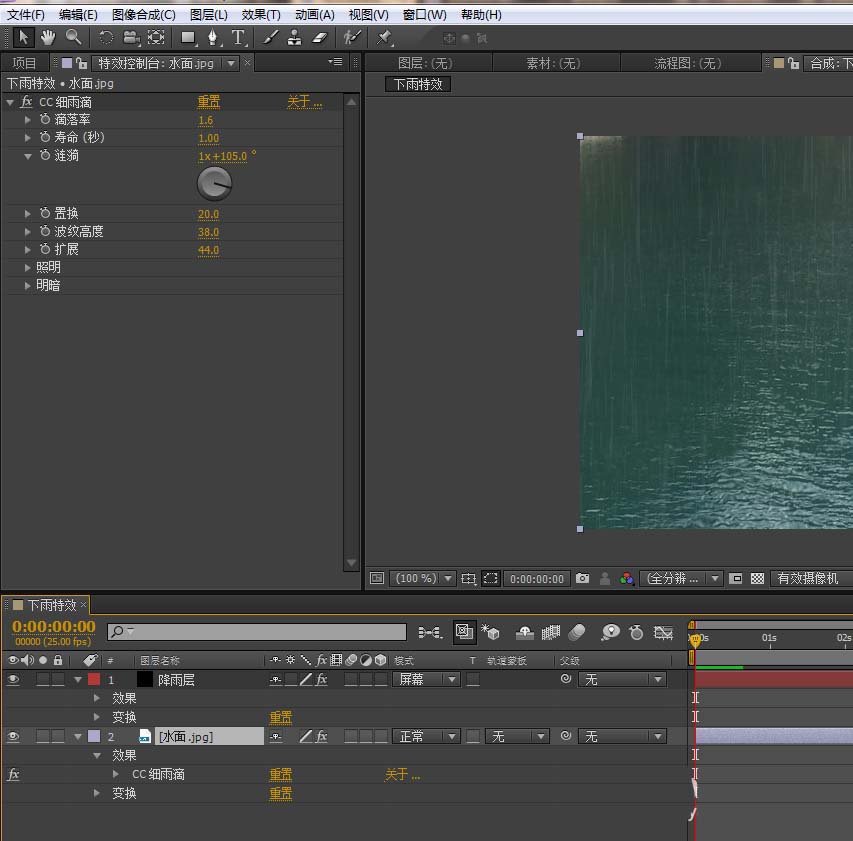Select the Puppet Pin tool
853x841 pixels.
click(384, 37)
